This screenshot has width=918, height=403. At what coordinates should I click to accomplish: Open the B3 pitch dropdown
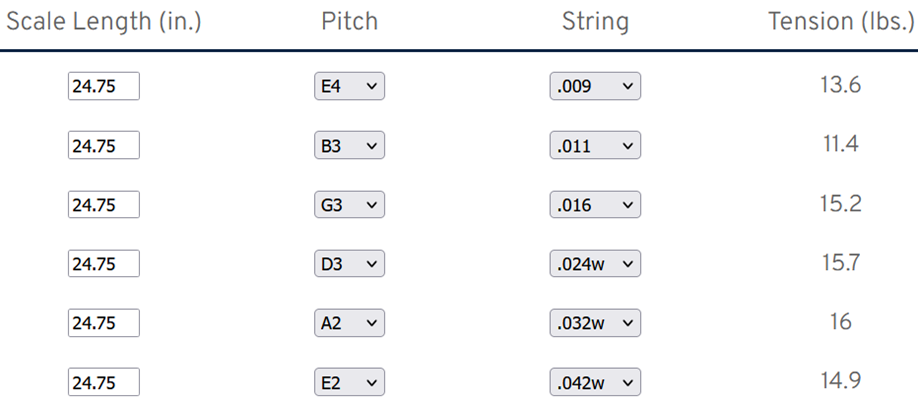click(349, 146)
